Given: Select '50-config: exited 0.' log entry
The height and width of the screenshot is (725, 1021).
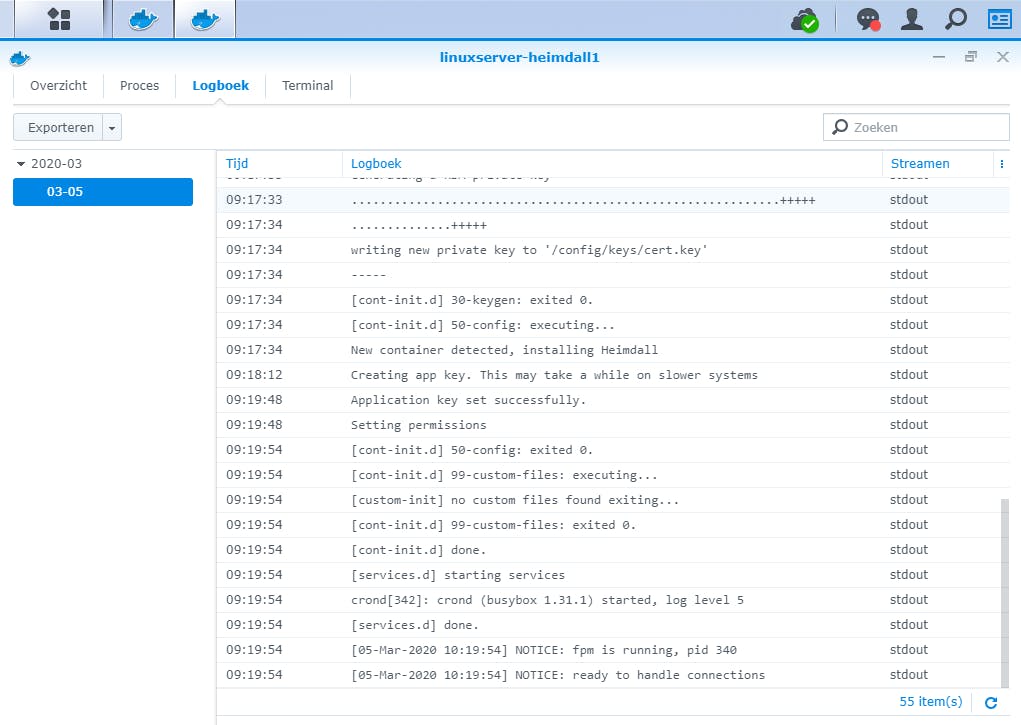Looking at the screenshot, I should point(613,450).
